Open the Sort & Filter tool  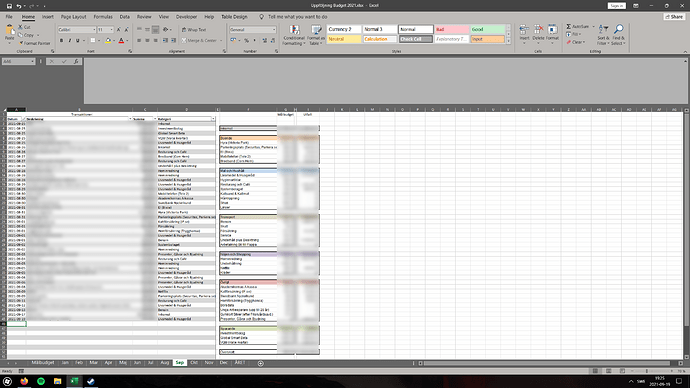[x=603, y=35]
